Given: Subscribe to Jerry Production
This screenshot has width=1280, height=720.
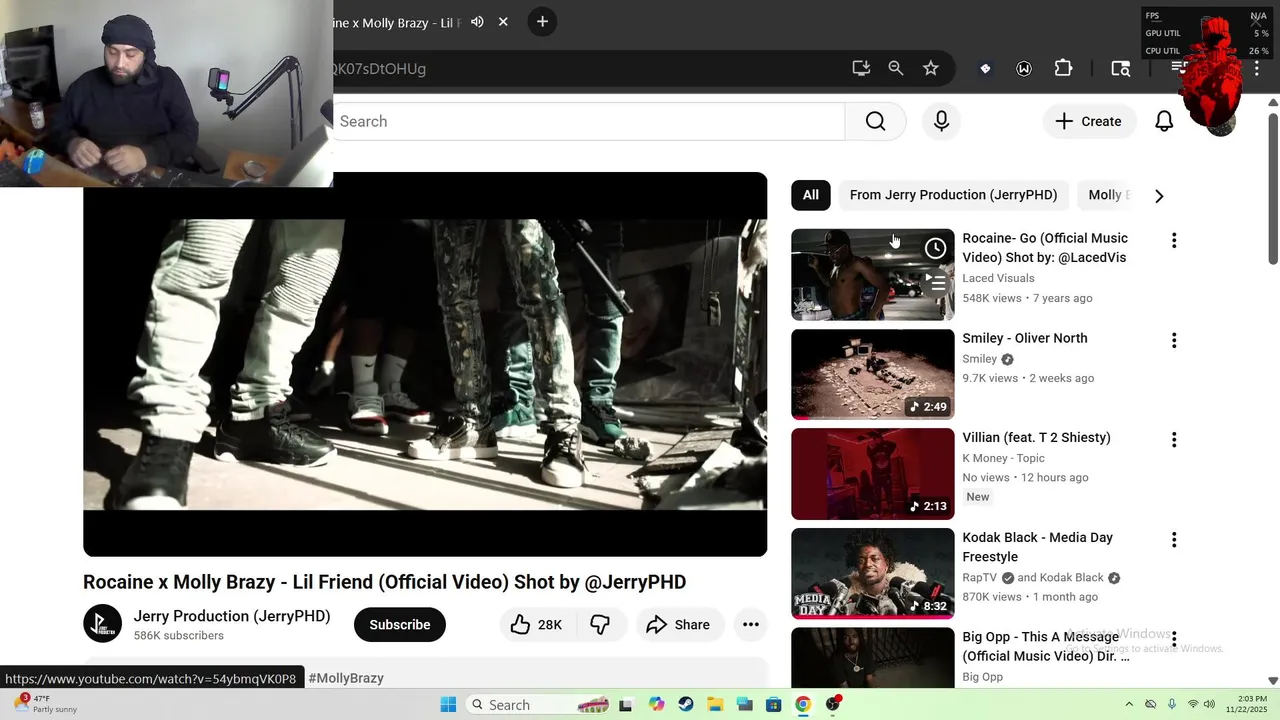Looking at the screenshot, I should 400,624.
